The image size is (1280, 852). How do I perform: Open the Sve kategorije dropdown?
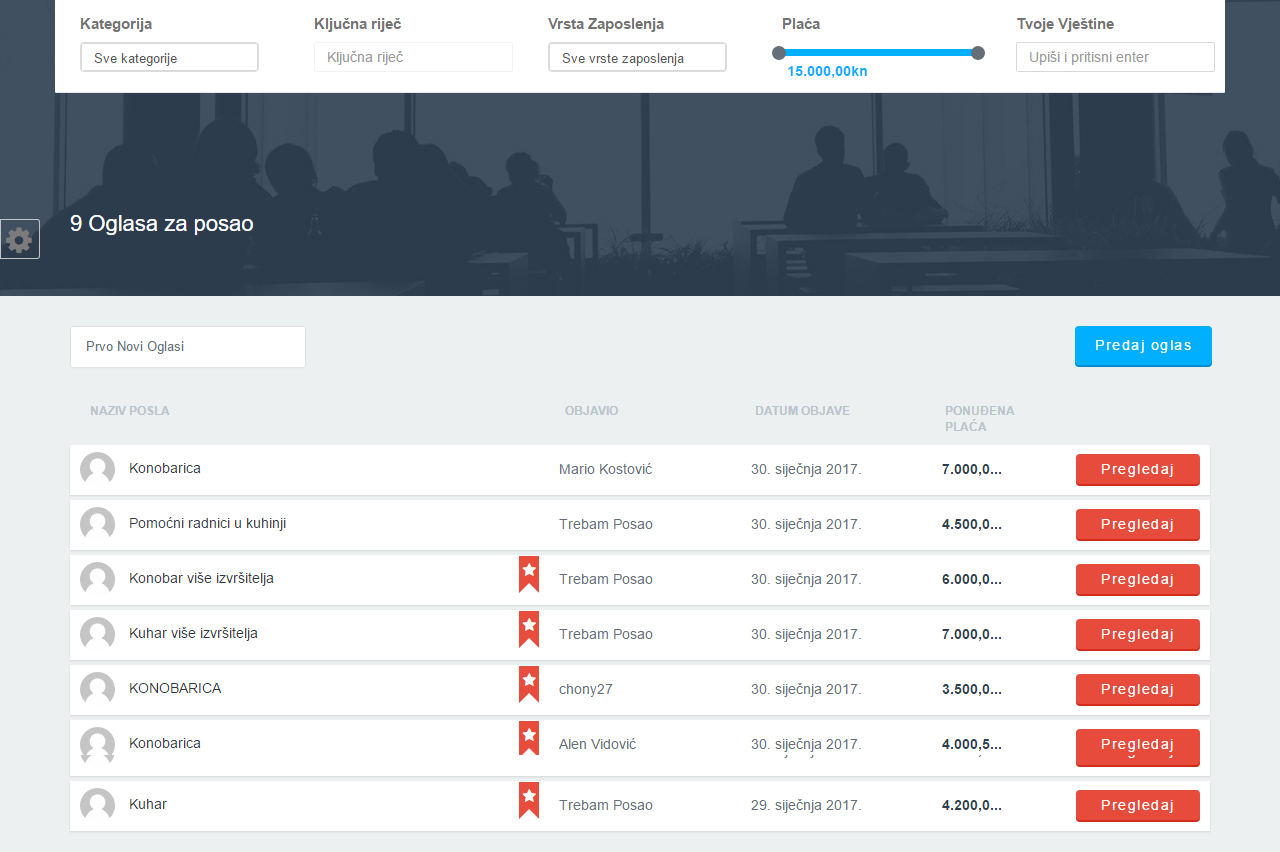(169, 57)
